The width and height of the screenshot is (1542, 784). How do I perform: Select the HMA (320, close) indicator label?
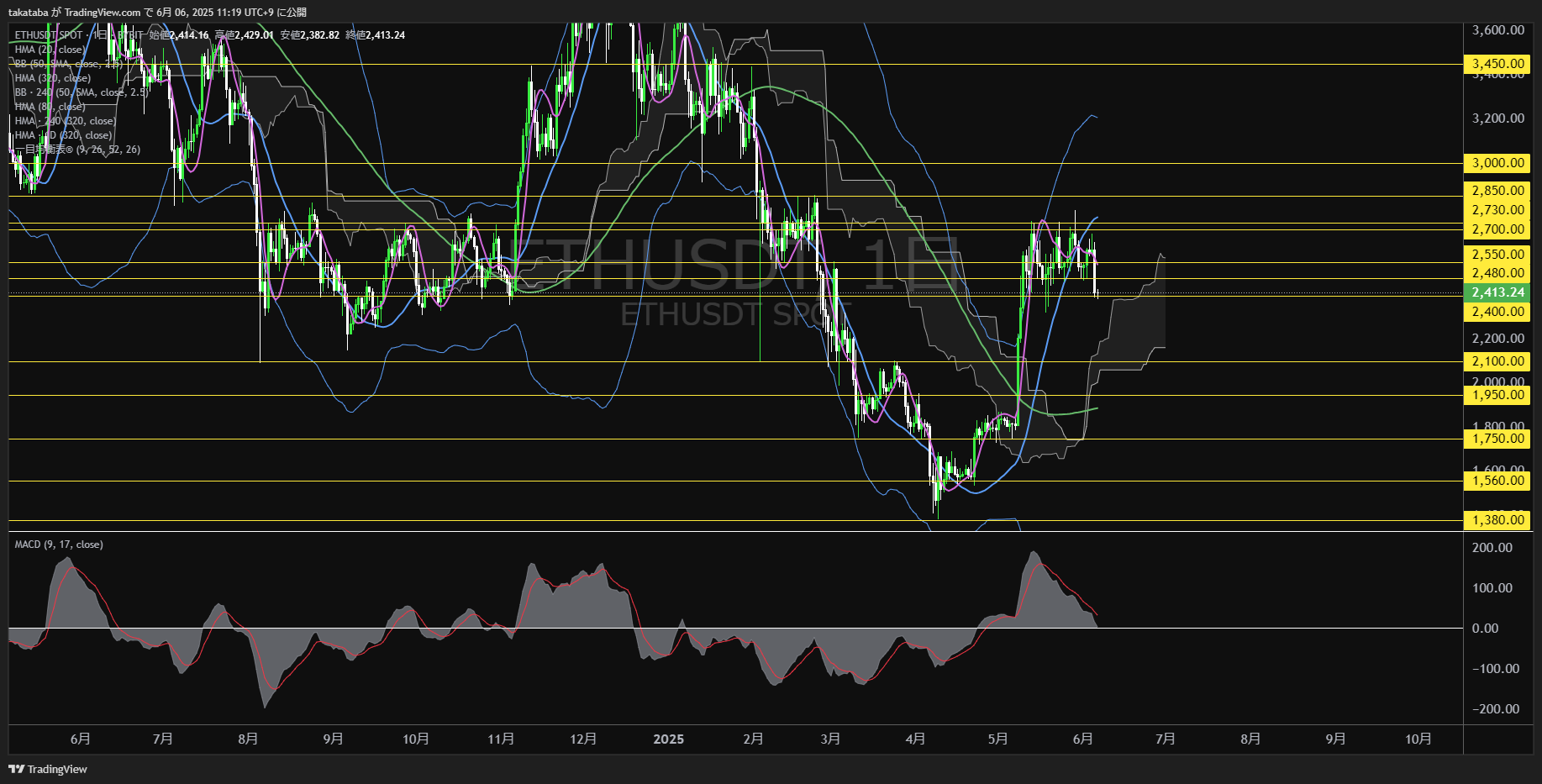tap(52, 78)
